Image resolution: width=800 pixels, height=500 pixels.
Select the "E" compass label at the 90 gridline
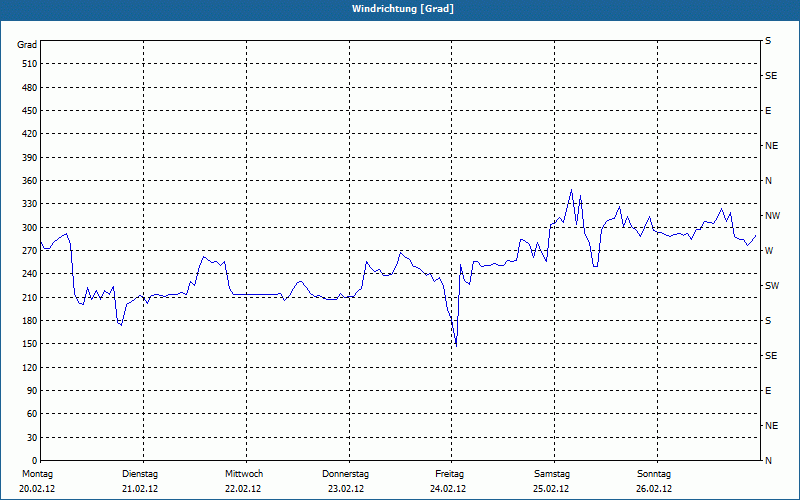coord(768,391)
